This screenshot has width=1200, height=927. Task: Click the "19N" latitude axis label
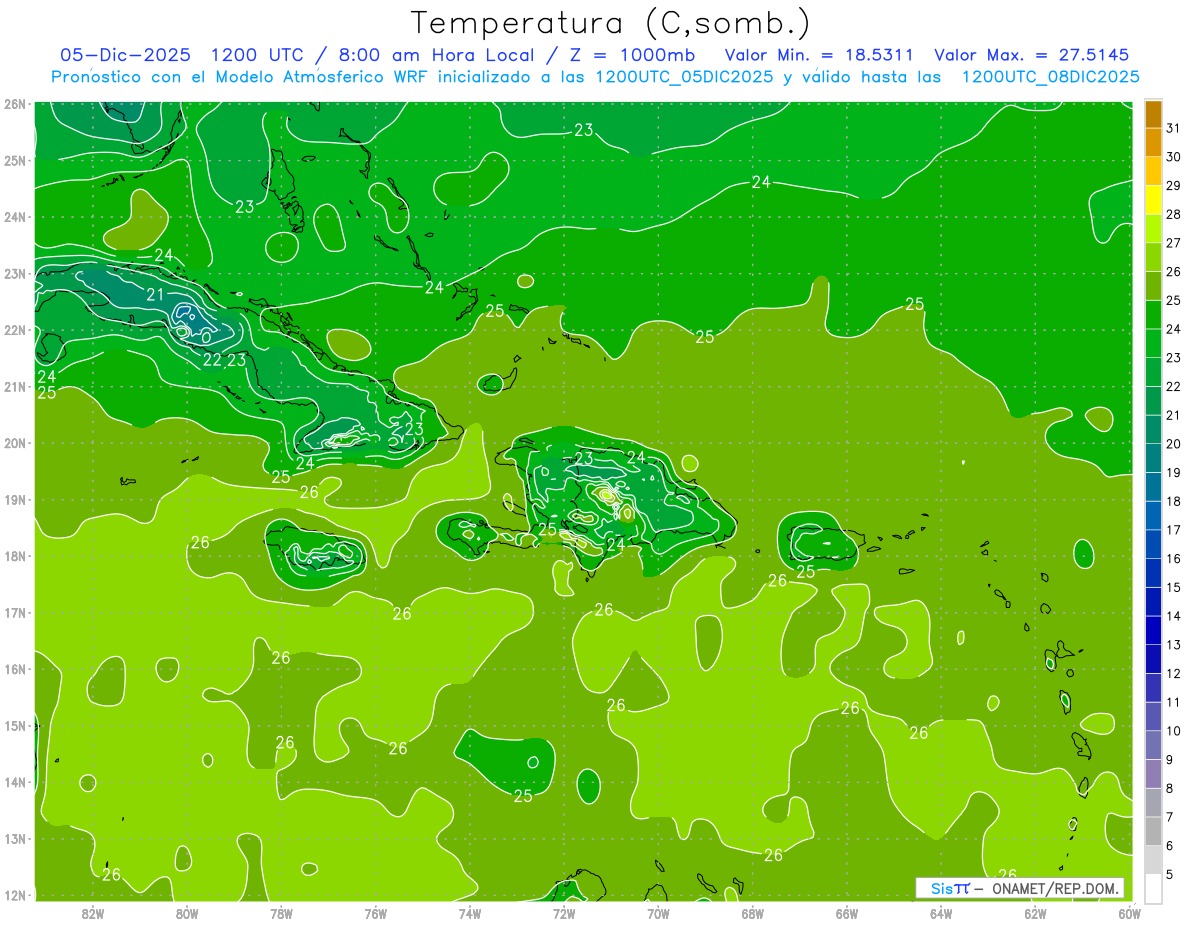tap(14, 499)
